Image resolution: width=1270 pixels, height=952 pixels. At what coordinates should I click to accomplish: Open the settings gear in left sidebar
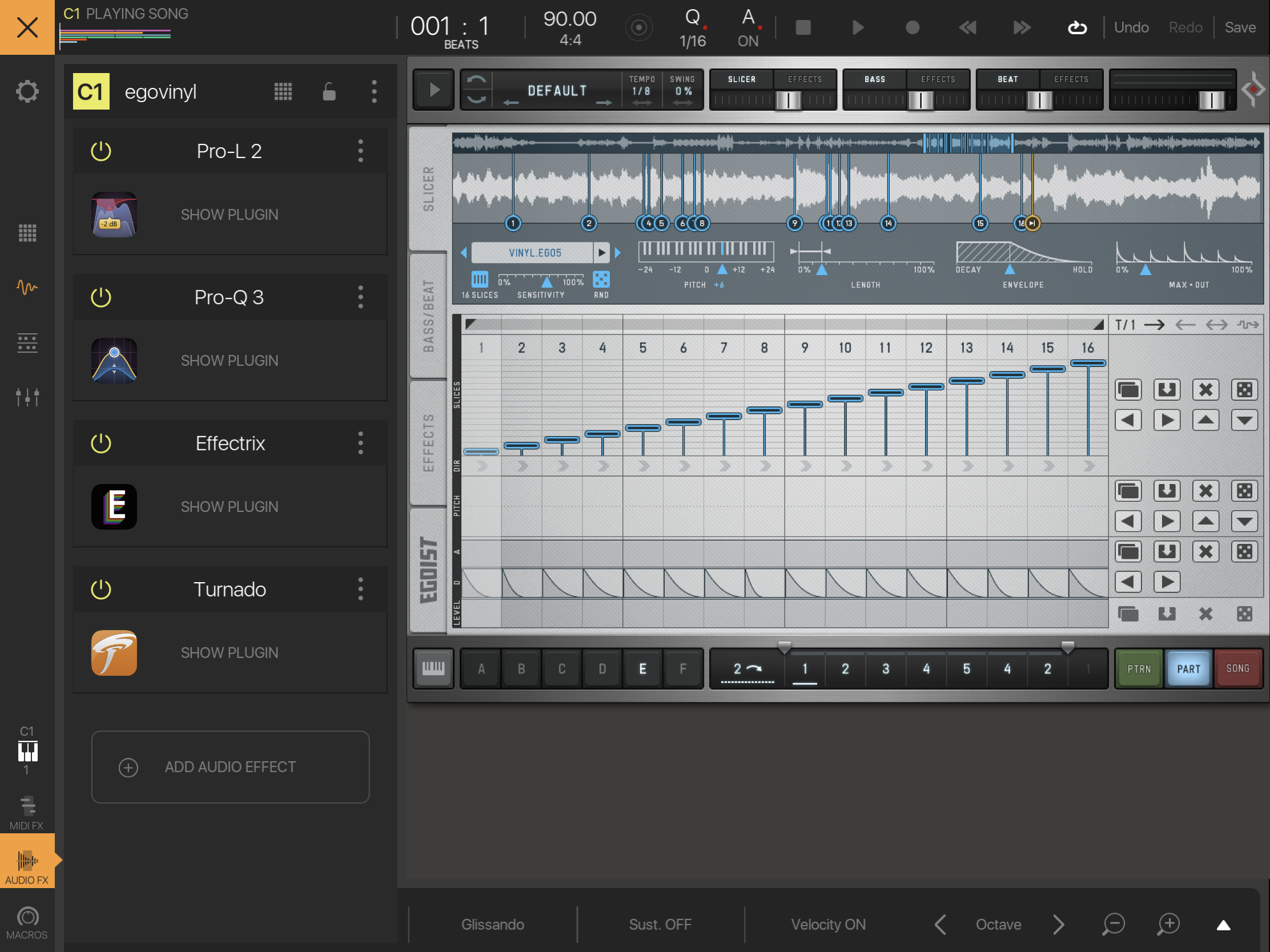pyautogui.click(x=27, y=91)
